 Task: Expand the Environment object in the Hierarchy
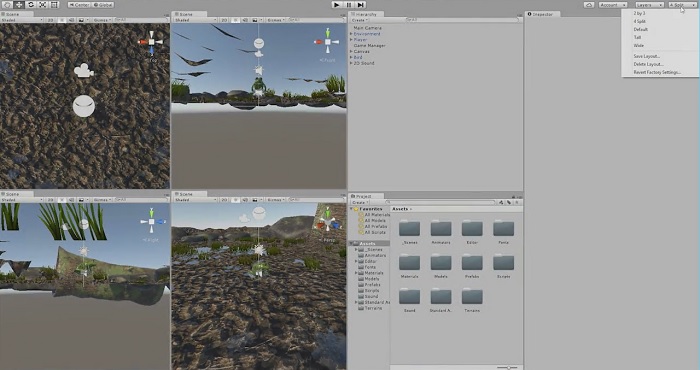pos(351,34)
